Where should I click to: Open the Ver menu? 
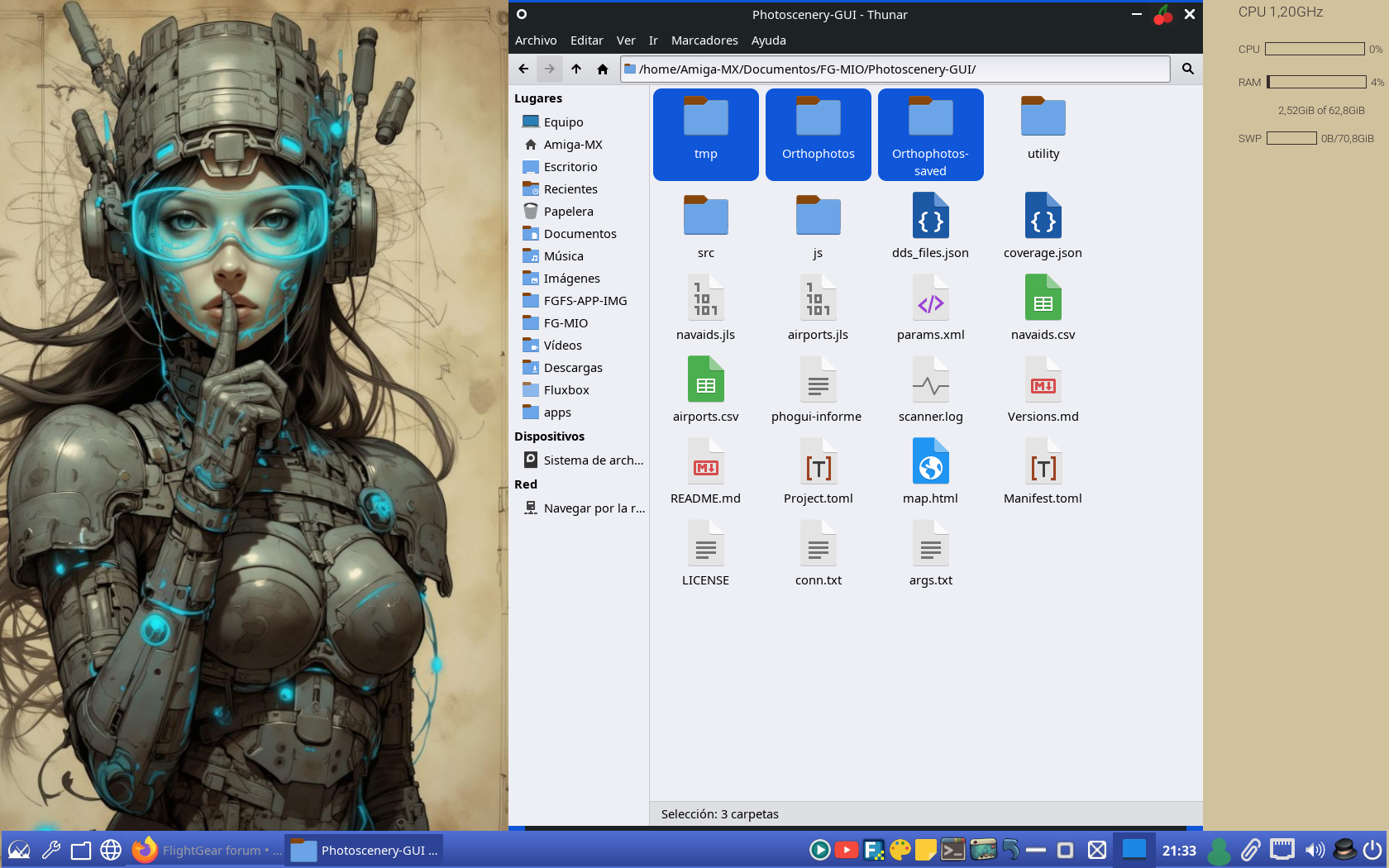tap(626, 41)
